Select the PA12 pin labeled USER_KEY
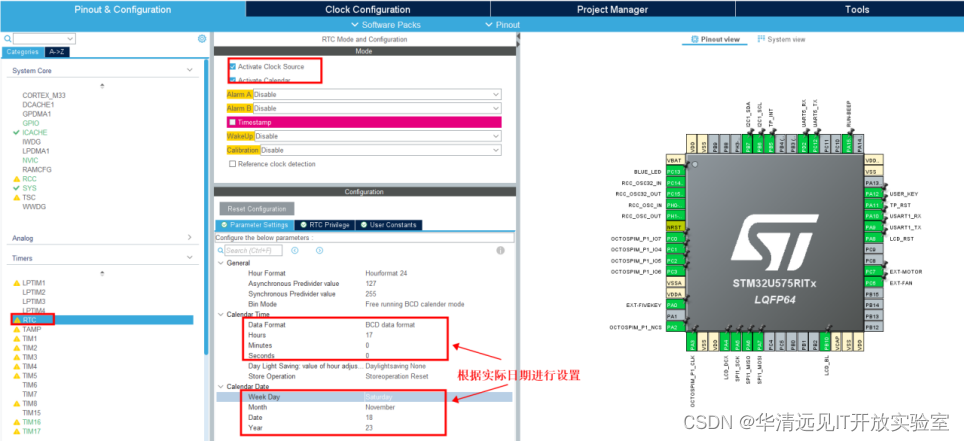Screen dimensions: 964x442 pyautogui.click(x=873, y=194)
